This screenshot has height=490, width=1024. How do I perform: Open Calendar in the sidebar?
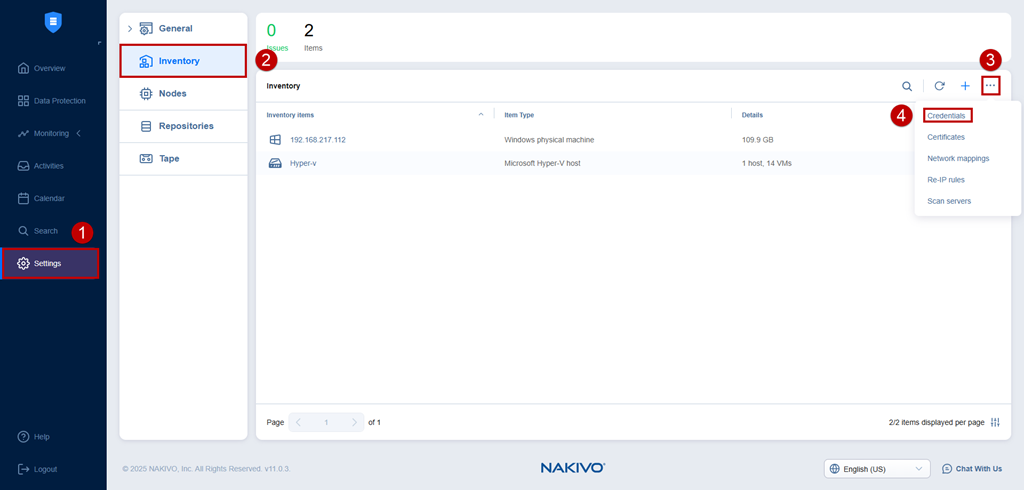[40, 199]
